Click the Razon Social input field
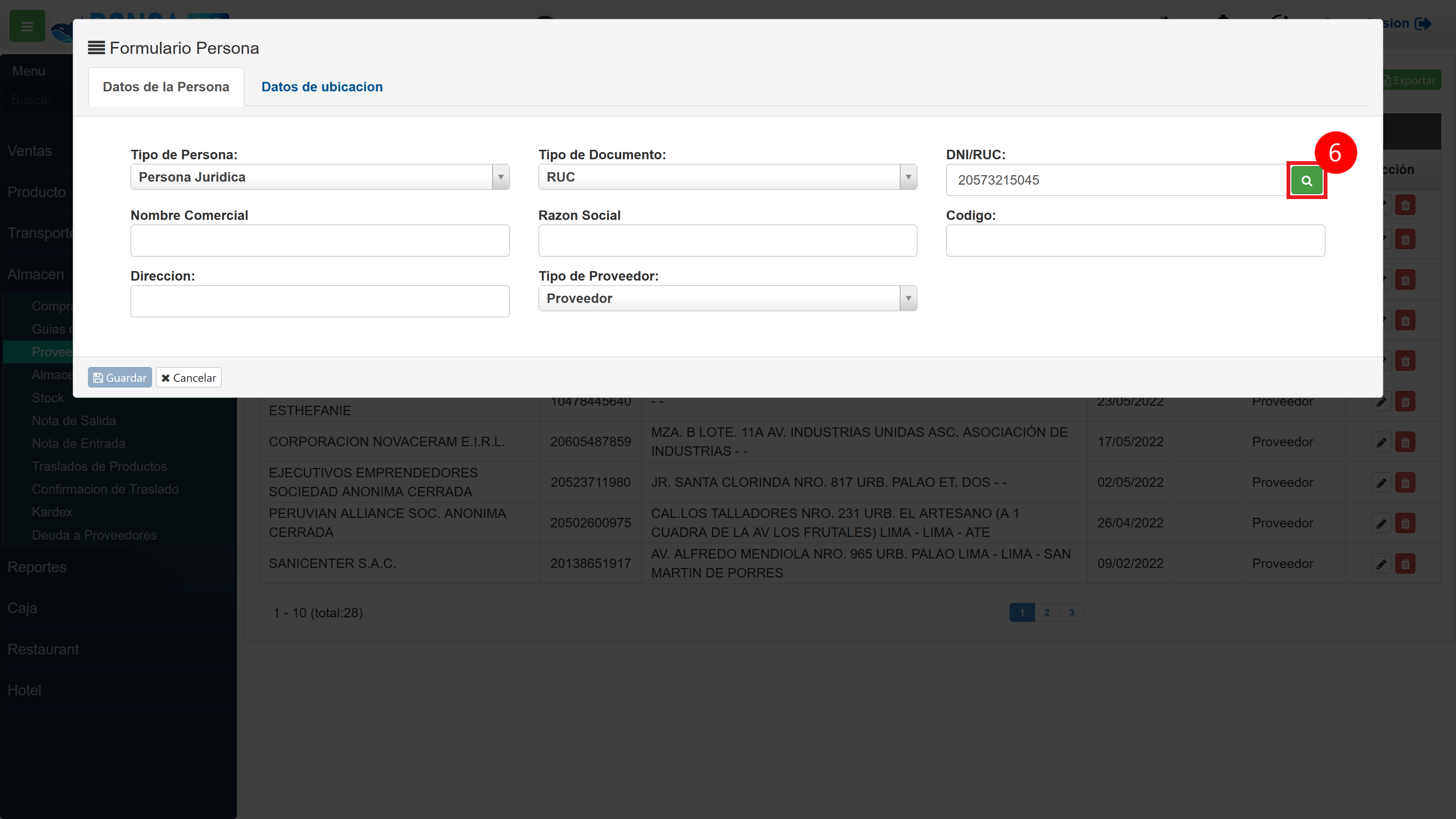 click(x=728, y=240)
